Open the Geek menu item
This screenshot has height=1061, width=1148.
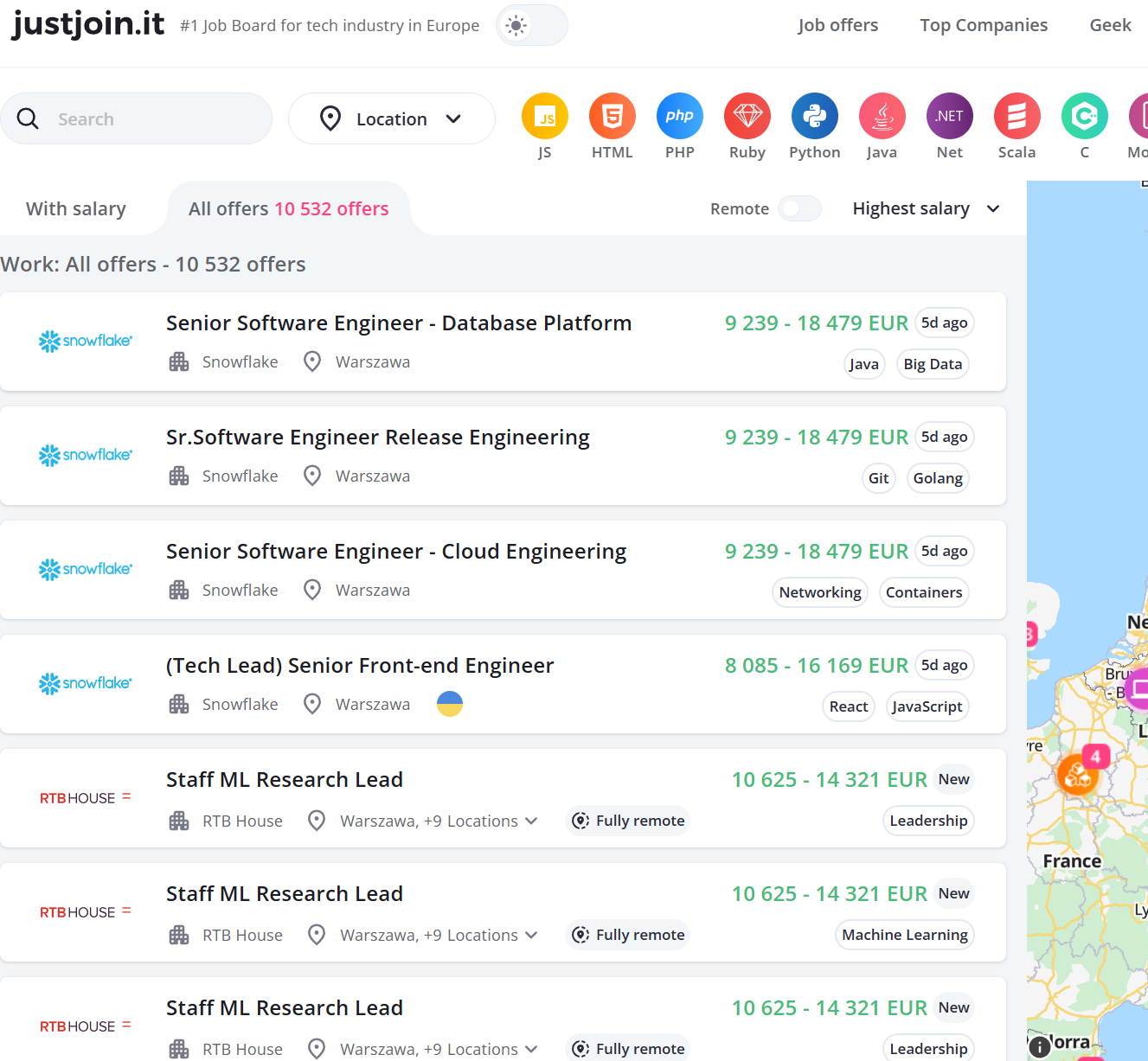point(1111,25)
